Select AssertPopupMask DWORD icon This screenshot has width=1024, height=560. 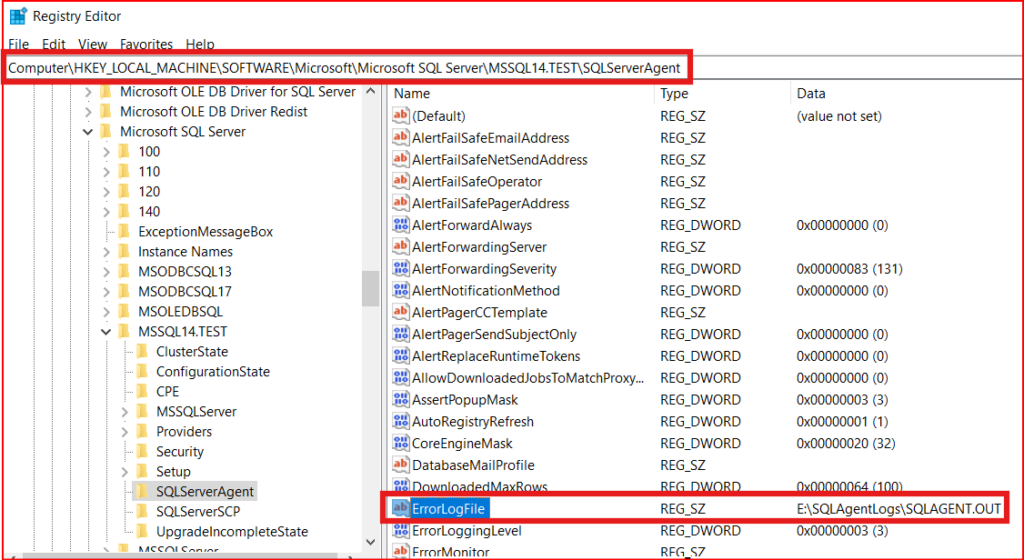click(x=400, y=399)
